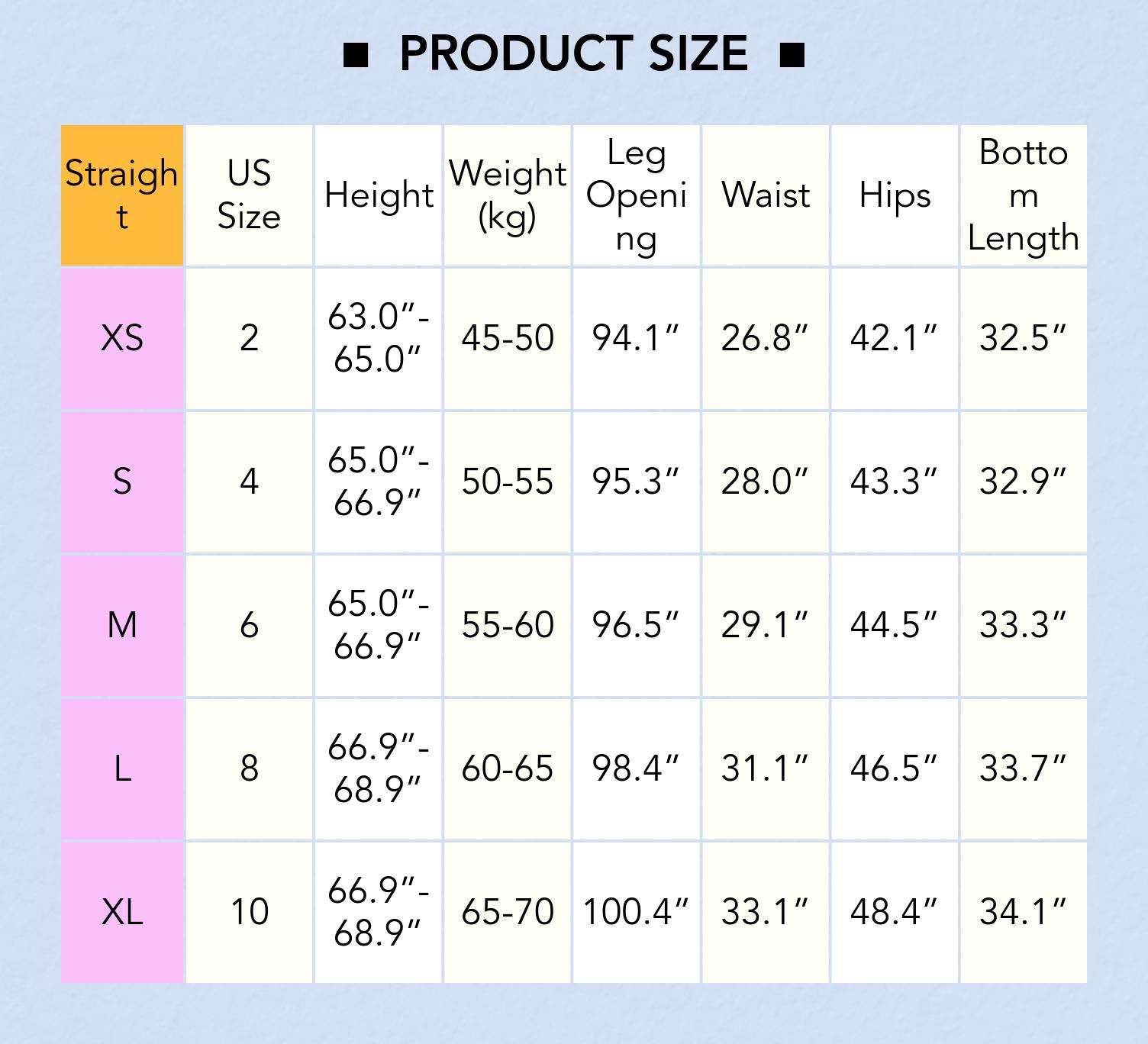Viewport: 1148px width, 1044px height.
Task: Click the black square left of title
Action: [356, 55]
